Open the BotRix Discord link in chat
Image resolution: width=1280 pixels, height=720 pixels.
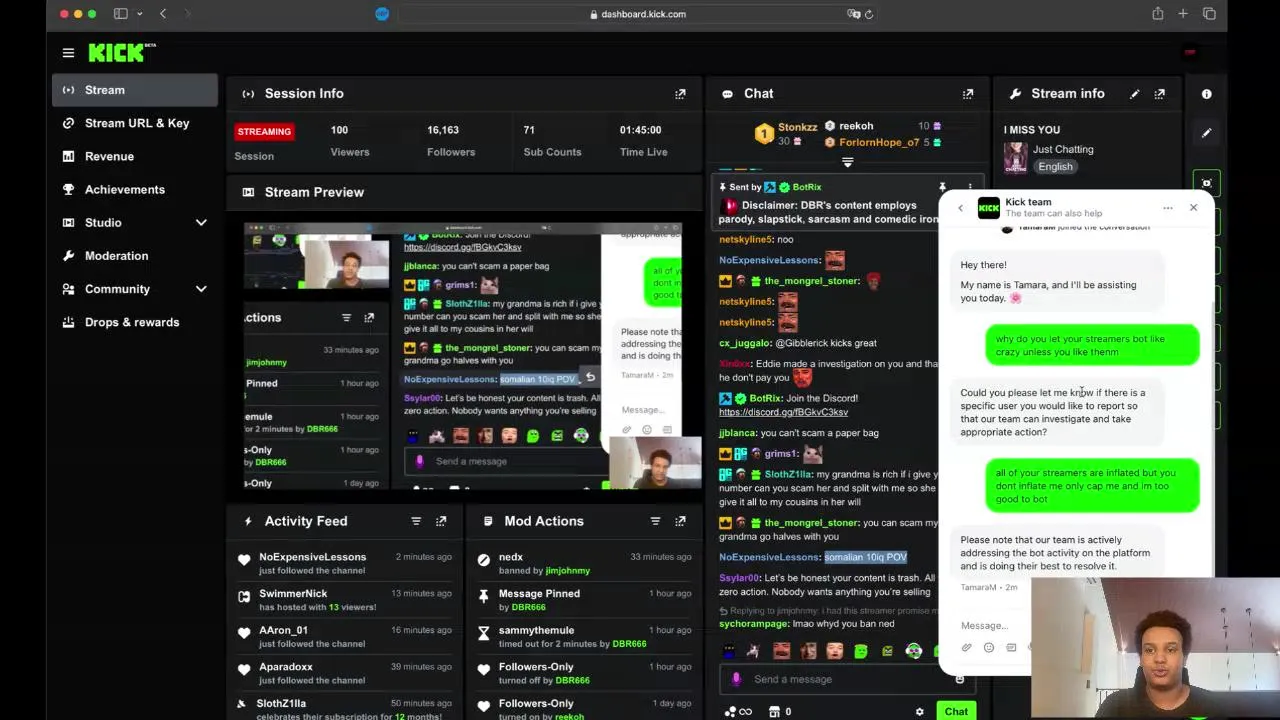click(x=783, y=412)
